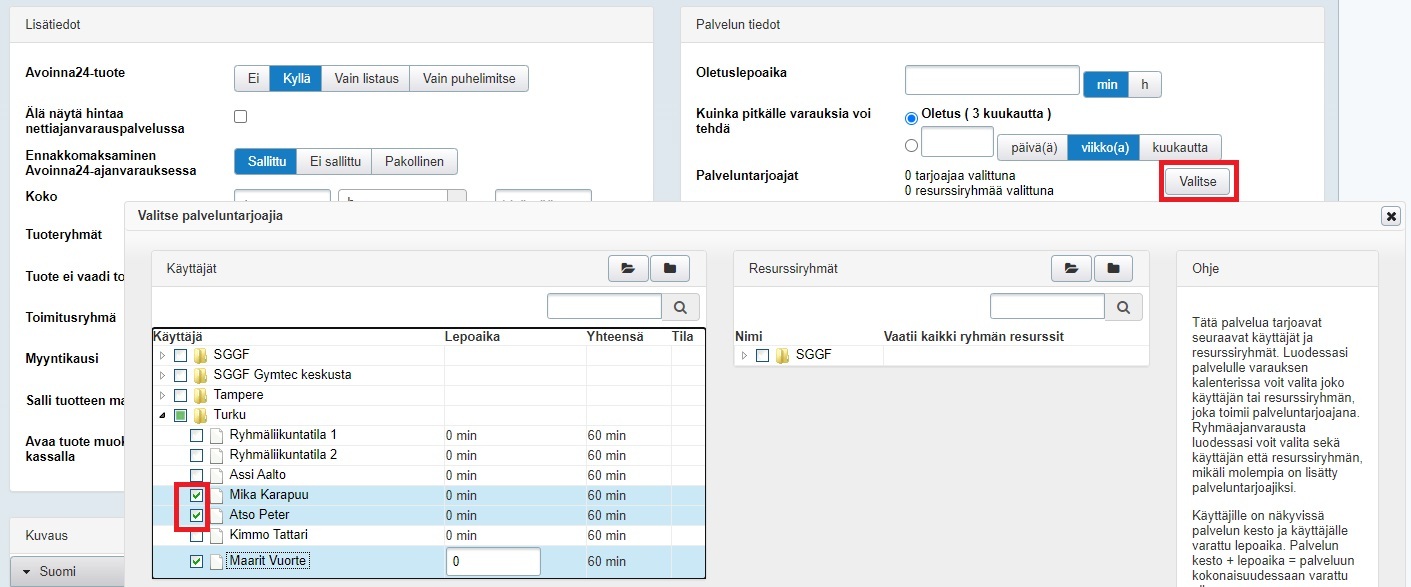Check the Assi Aalto checkbox
This screenshot has width=1411, height=587.
point(197,475)
